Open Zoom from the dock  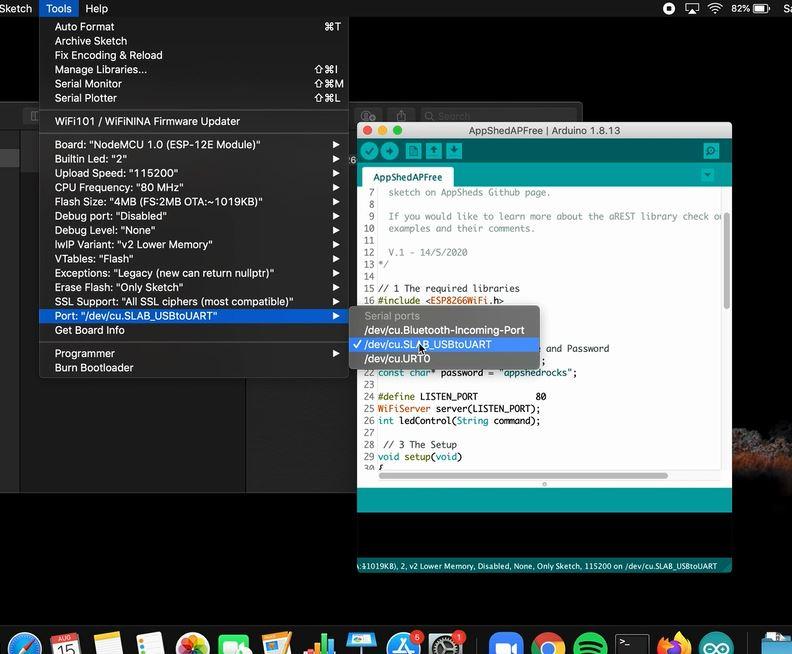(506, 643)
